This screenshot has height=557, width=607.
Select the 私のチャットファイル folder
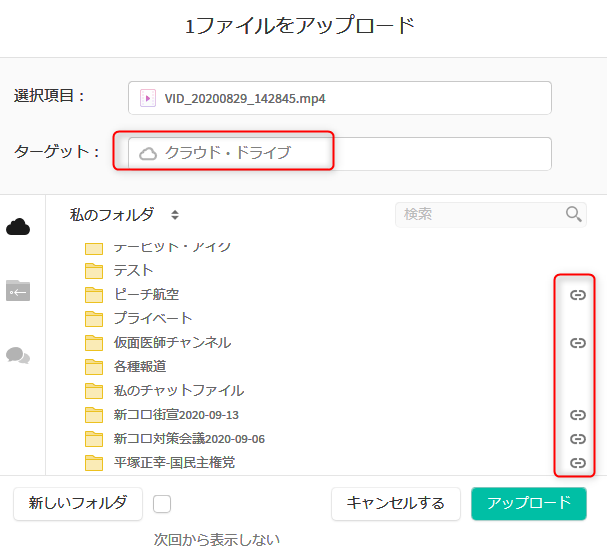click(x=178, y=390)
